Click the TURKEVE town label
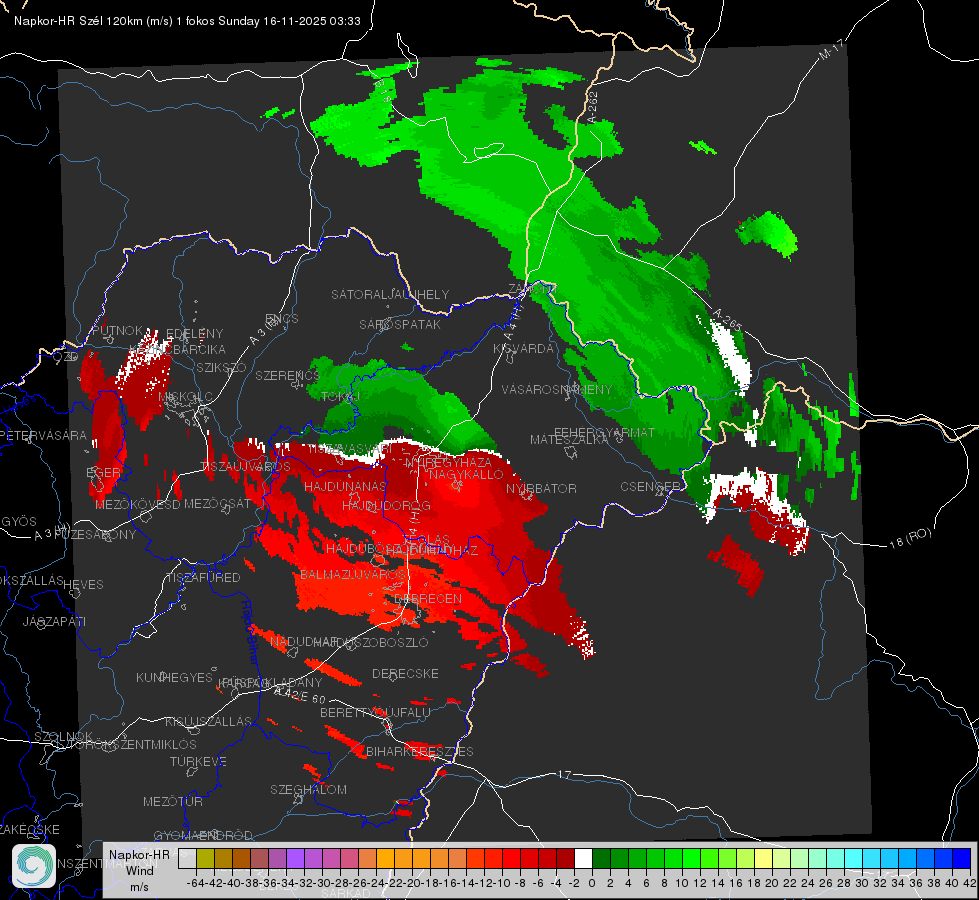This screenshot has width=979, height=900. 199,762
